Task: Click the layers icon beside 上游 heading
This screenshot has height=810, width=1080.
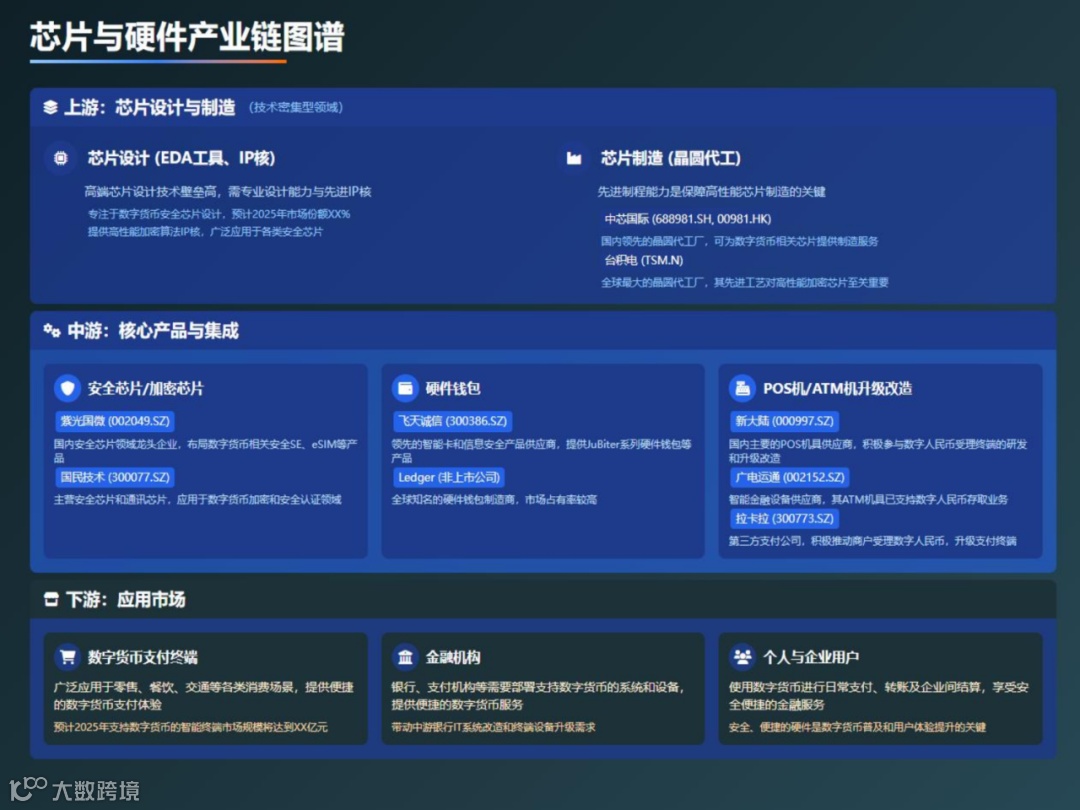Action: 50,107
